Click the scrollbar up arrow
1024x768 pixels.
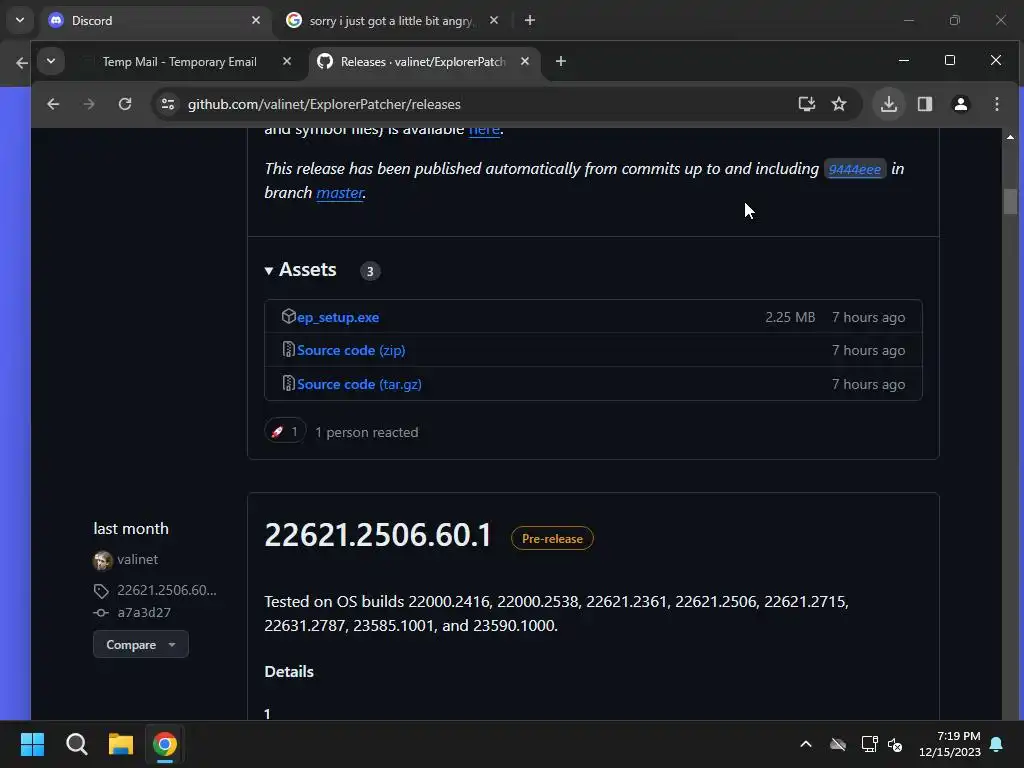(x=1010, y=137)
